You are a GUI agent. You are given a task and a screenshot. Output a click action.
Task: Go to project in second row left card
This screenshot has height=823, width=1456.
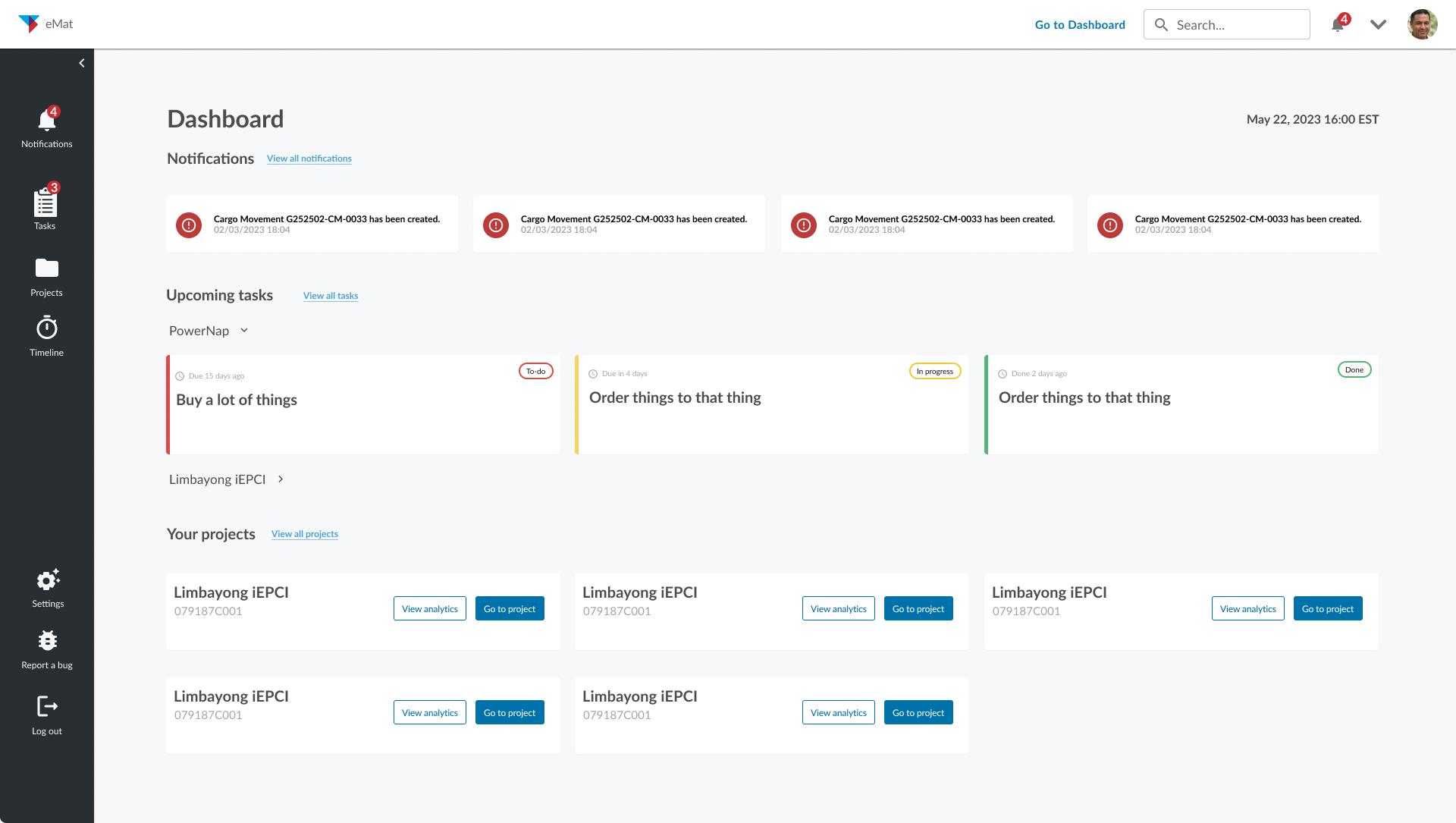point(510,712)
